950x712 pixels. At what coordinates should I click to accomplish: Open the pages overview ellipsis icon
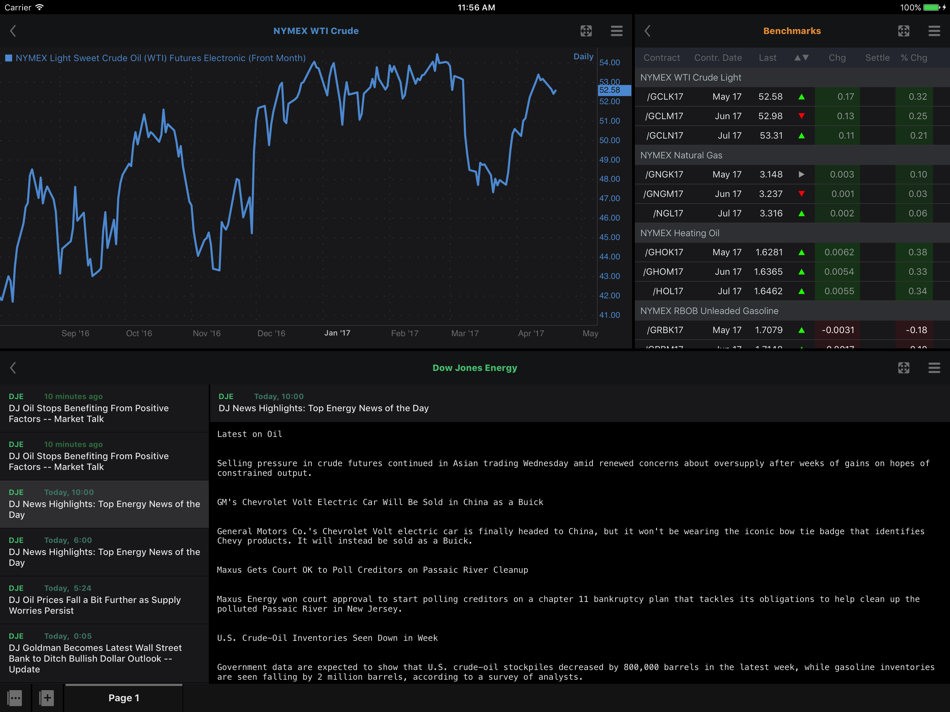click(13, 697)
